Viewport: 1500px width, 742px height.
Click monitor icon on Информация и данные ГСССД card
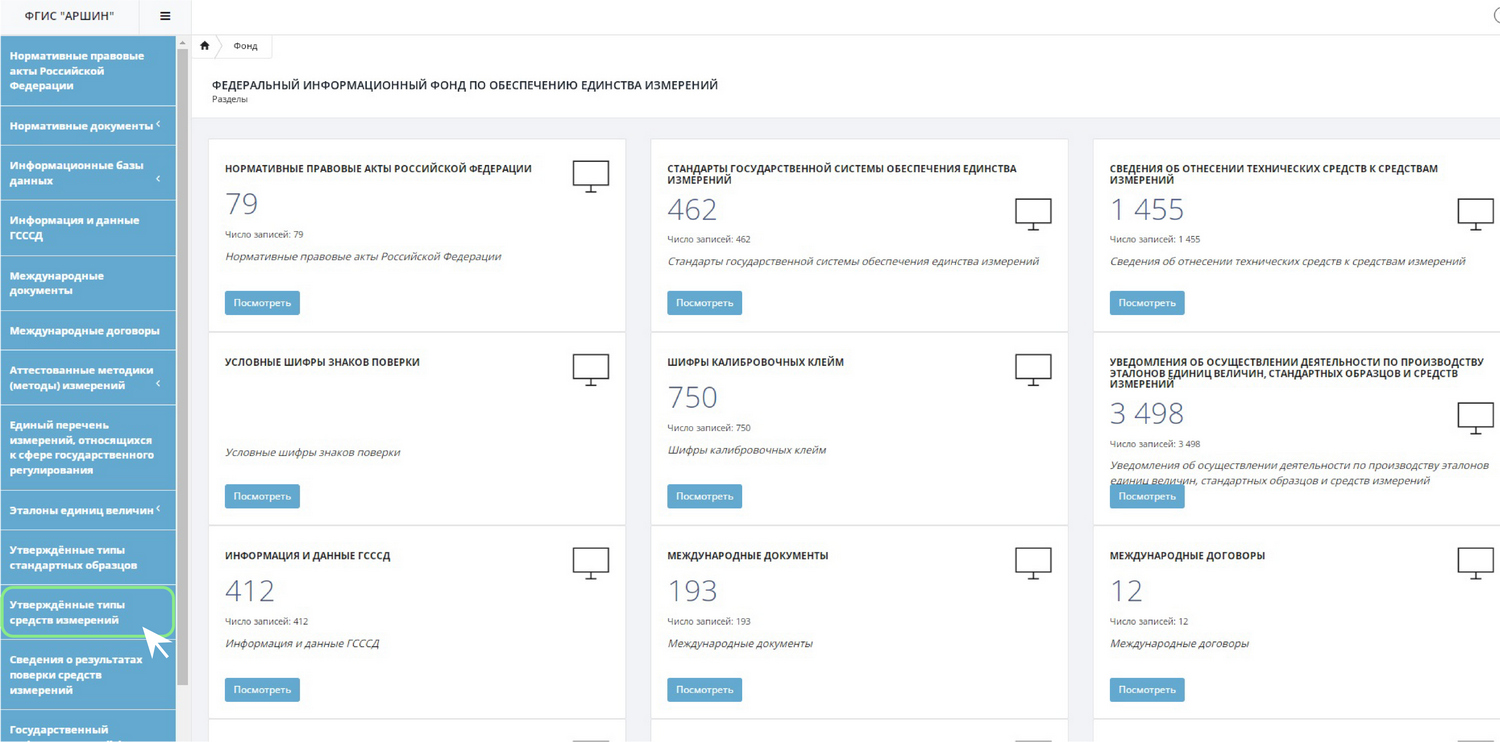tap(590, 563)
